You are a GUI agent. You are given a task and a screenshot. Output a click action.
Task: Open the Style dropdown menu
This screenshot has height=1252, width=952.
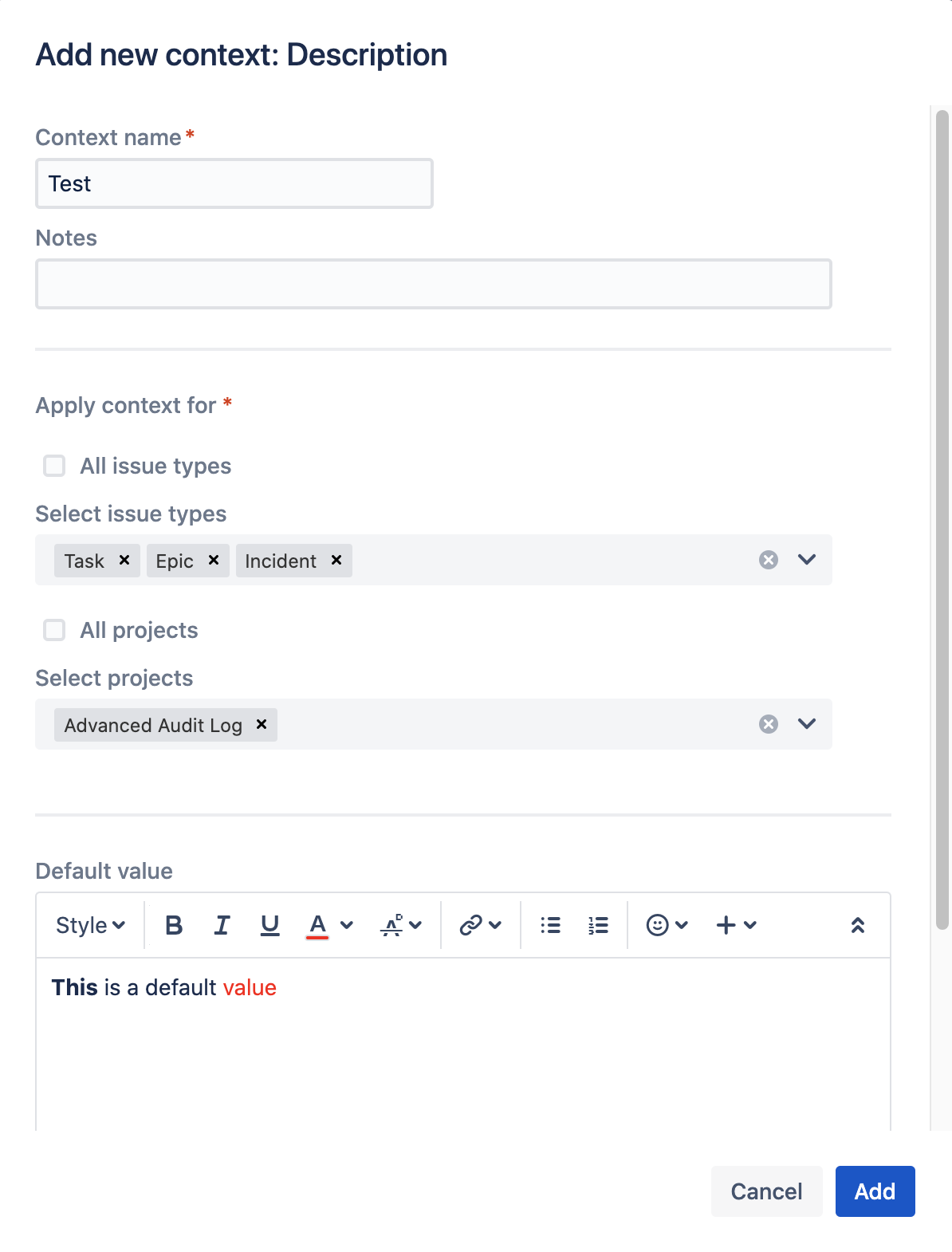91,925
